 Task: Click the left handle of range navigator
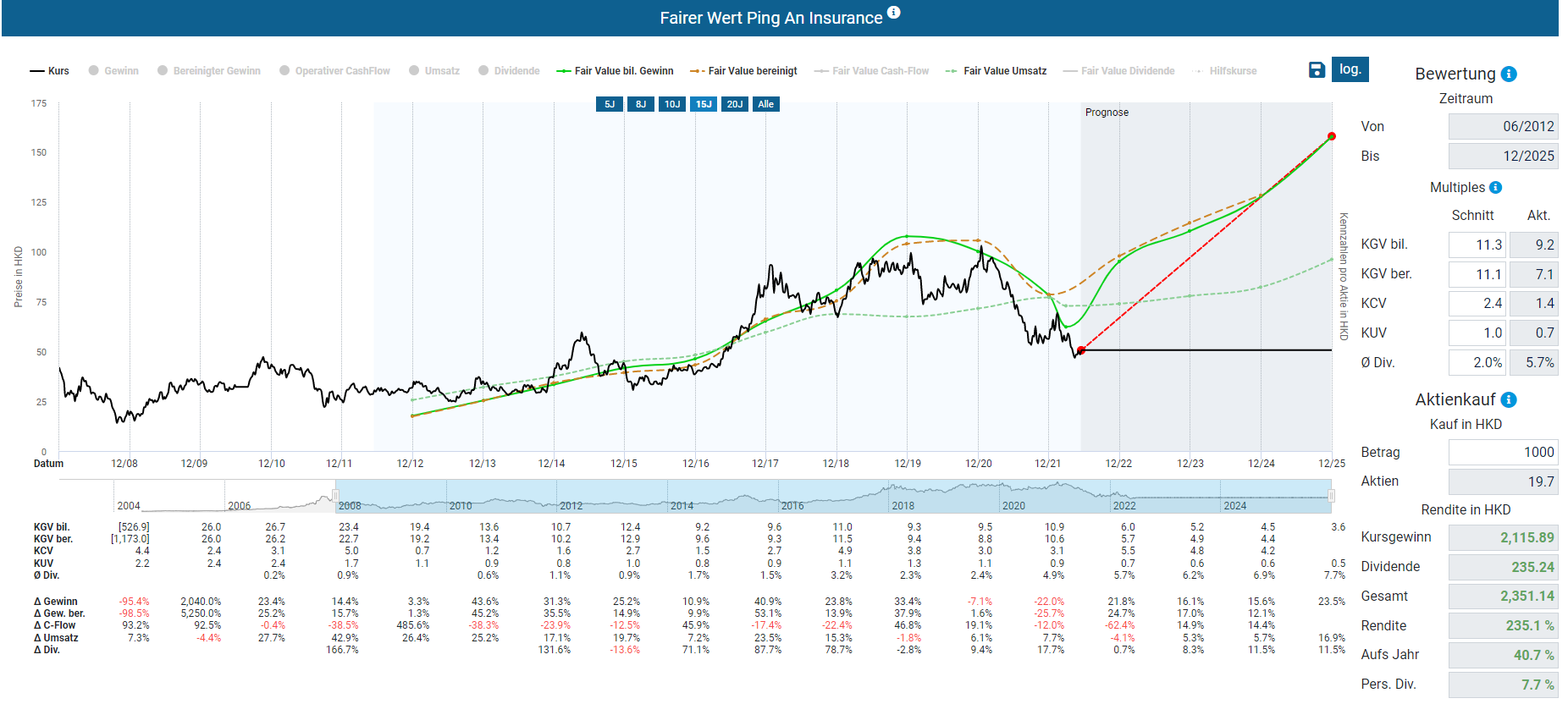coord(336,496)
